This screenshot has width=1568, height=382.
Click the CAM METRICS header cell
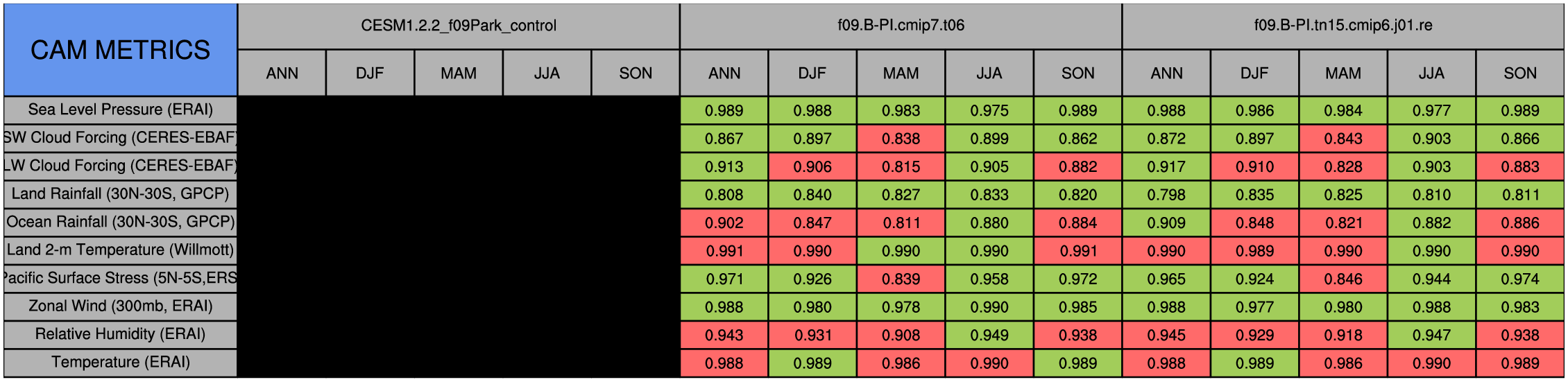pos(120,50)
